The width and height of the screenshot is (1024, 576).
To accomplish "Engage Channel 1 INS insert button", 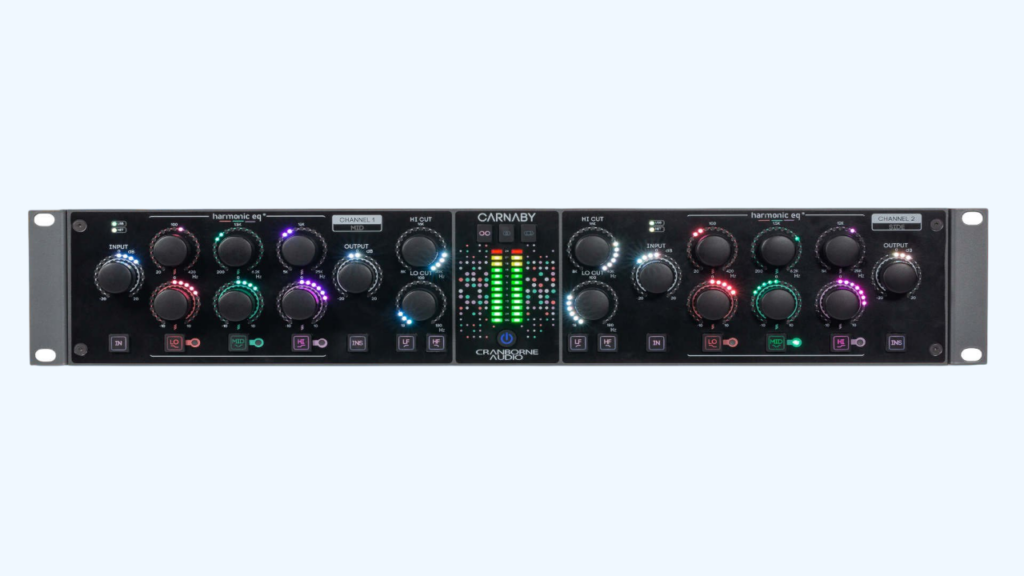I will 357,343.
